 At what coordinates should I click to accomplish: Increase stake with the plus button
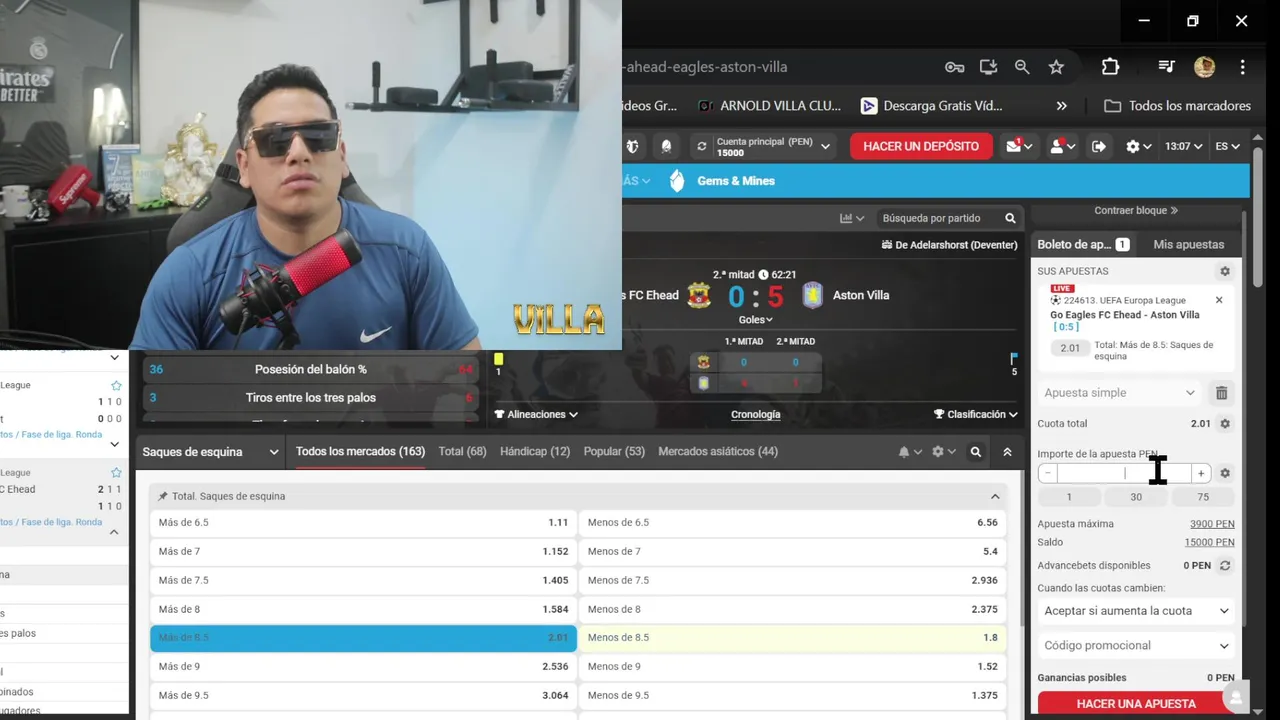1201,473
